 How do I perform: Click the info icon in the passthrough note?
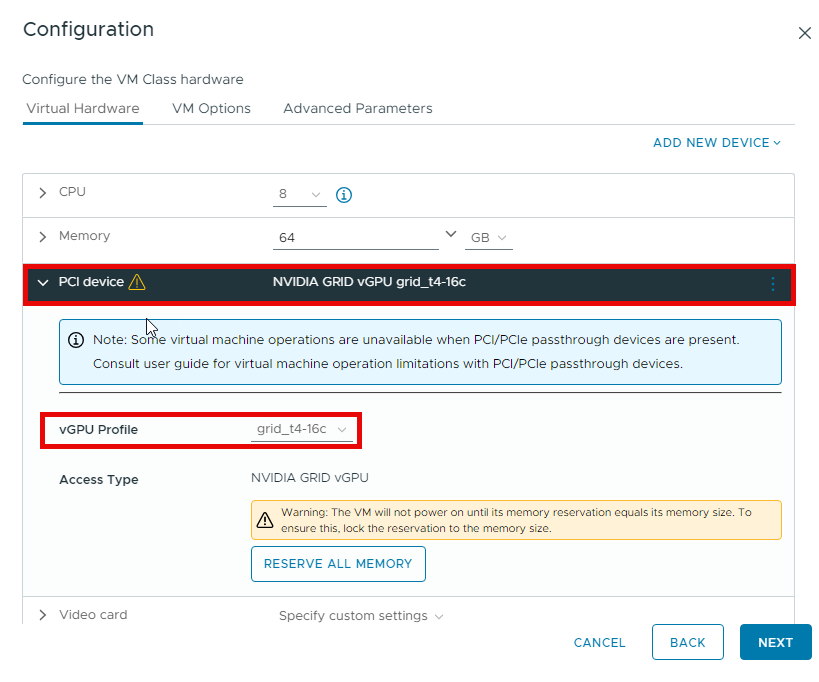point(76,340)
